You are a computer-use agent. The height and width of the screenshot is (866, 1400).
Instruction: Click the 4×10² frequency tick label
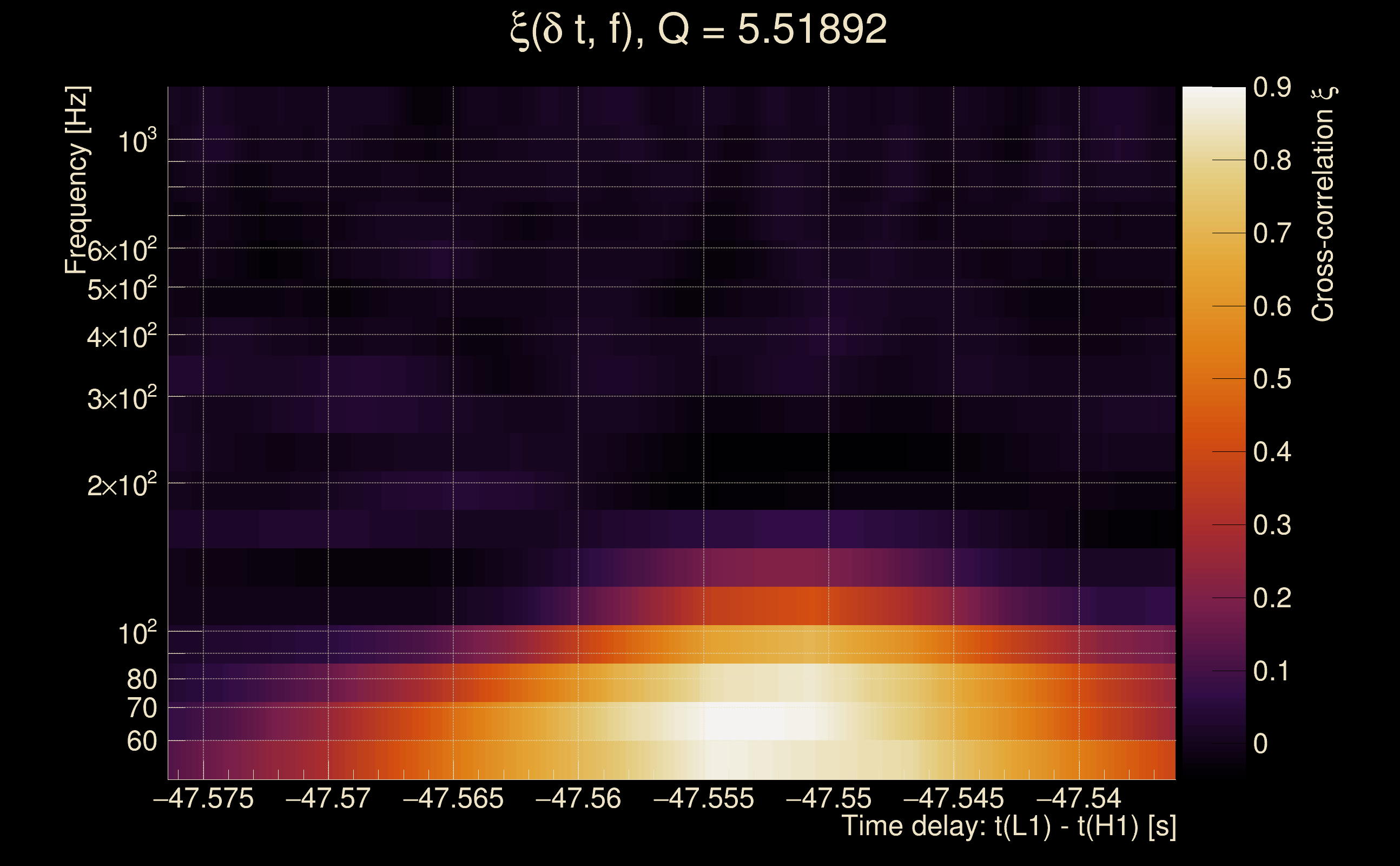click(x=121, y=337)
